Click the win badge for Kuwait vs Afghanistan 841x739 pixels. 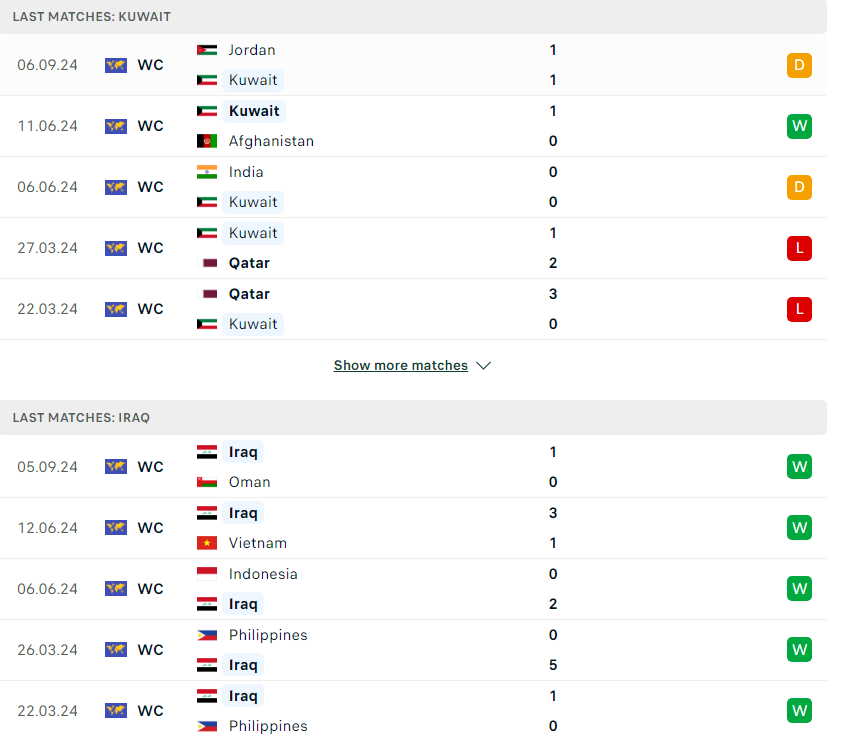pos(799,126)
